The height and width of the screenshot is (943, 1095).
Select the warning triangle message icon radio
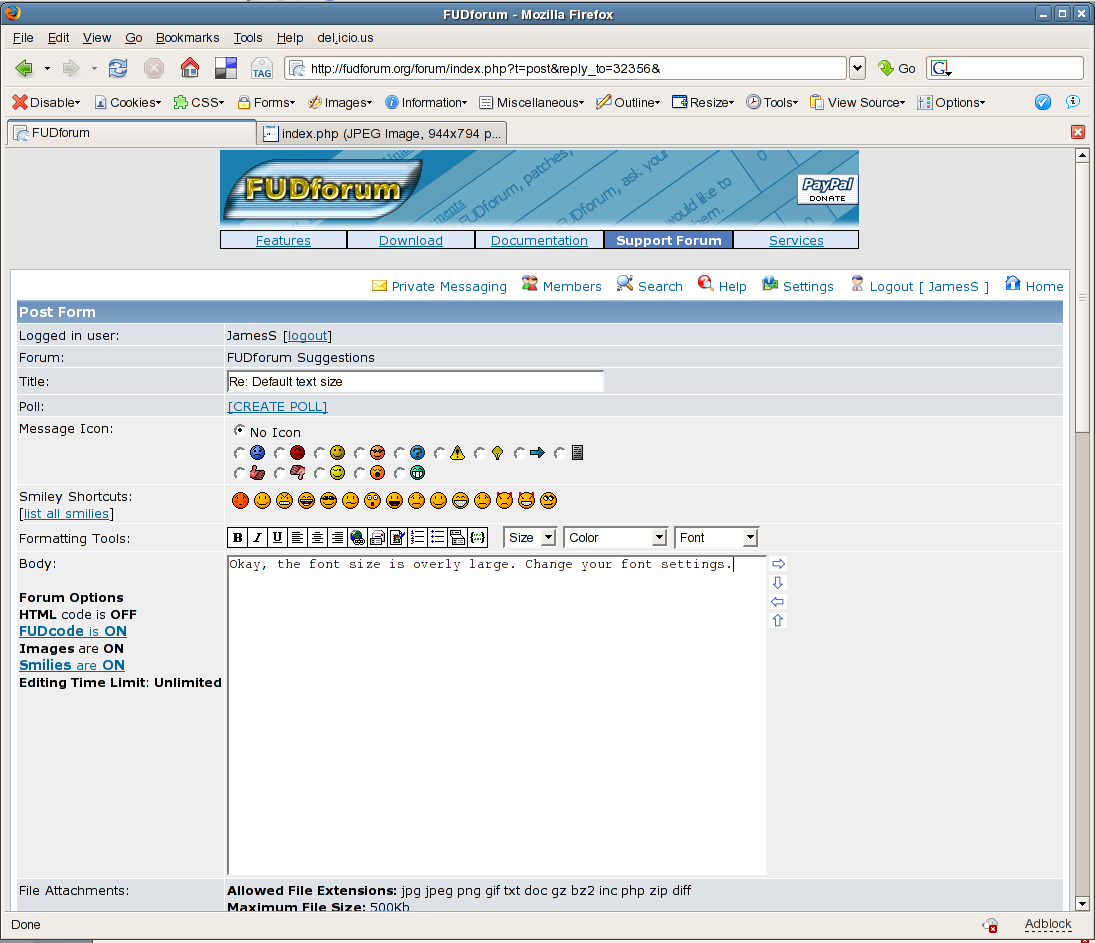[x=439, y=453]
